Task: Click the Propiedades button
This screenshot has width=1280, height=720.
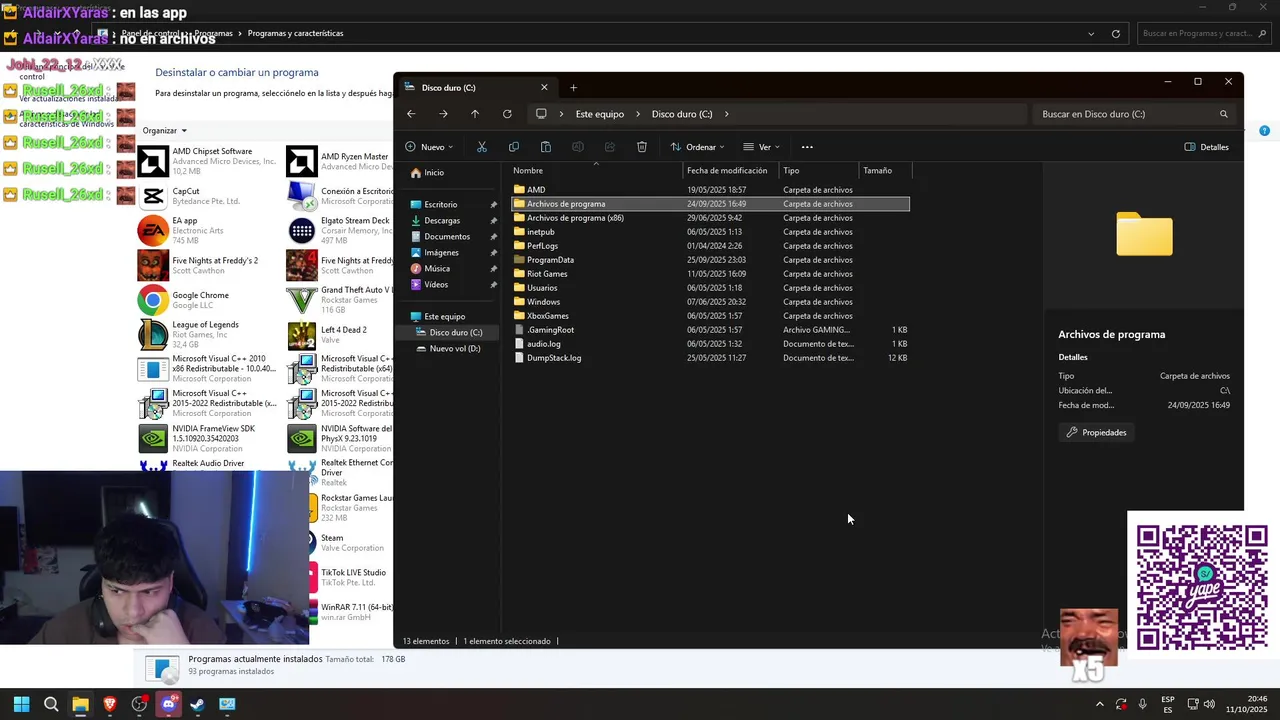Action: [x=1096, y=432]
